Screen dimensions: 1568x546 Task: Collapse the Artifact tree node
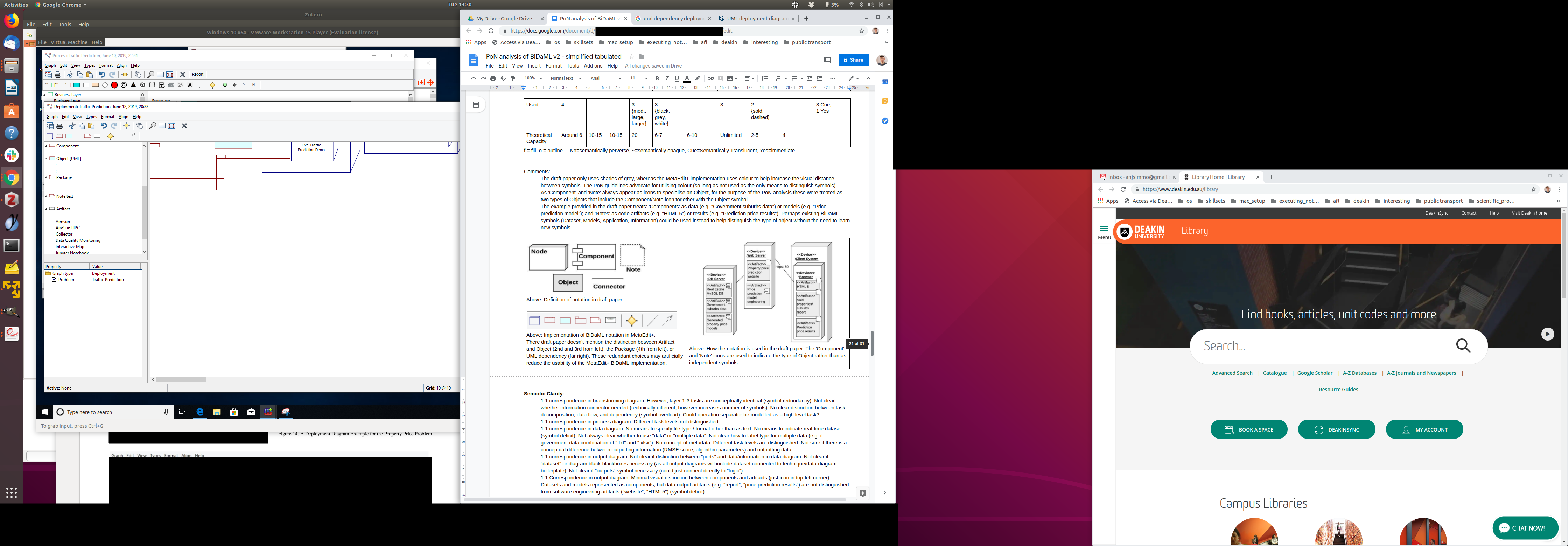47,209
